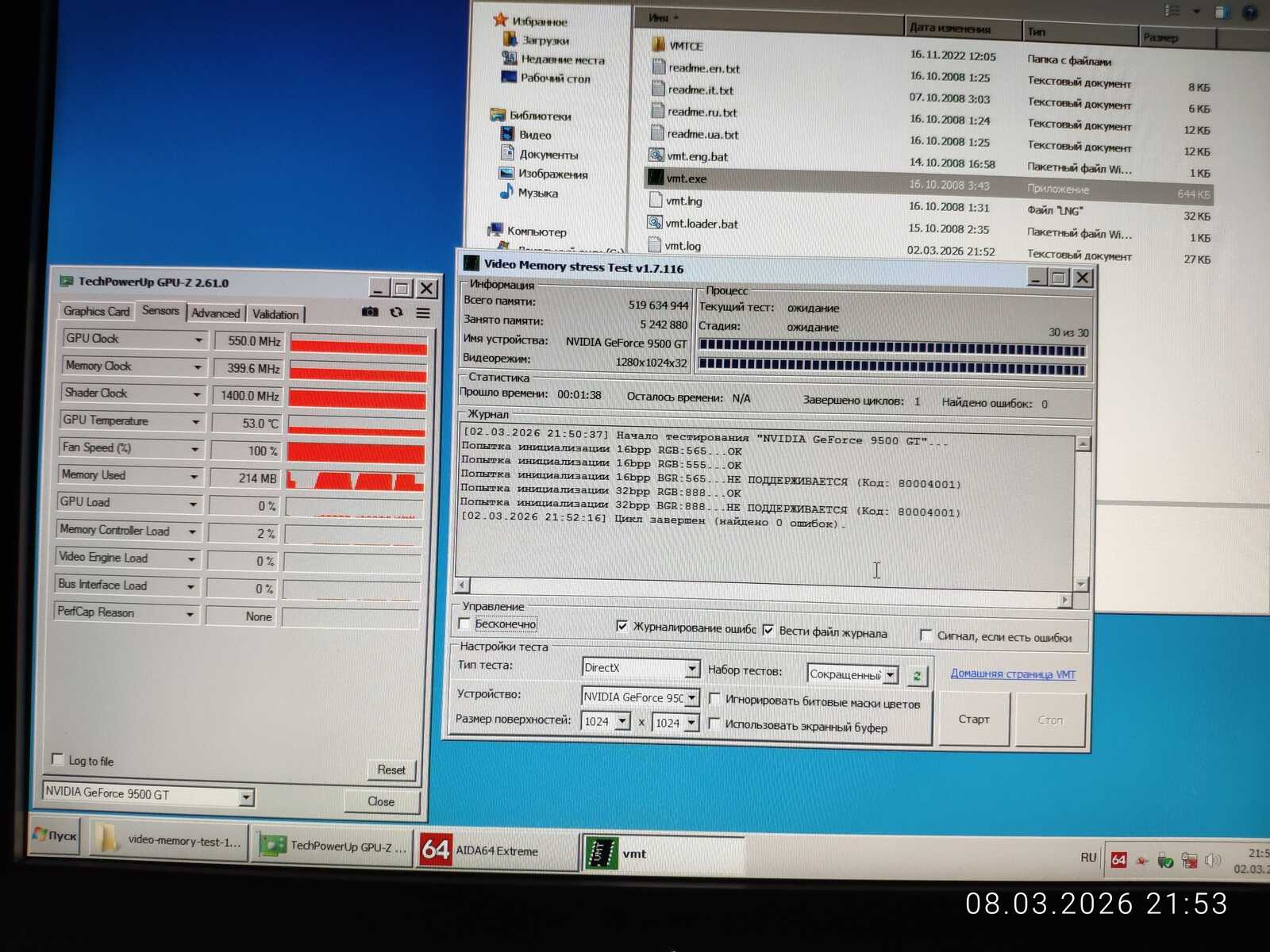Click the GPU-Z screenshot camera icon
This screenshot has height=952, width=1270.
tap(370, 312)
